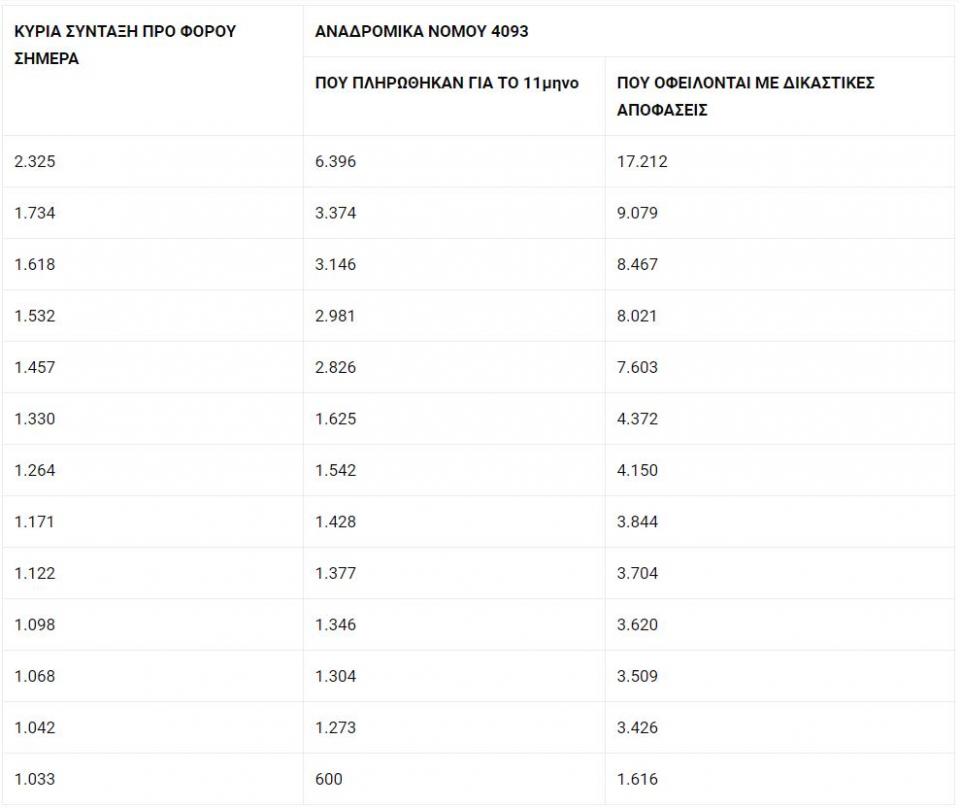
Task: Select the 1.264 cell
Action: pyautogui.click(x=35, y=470)
